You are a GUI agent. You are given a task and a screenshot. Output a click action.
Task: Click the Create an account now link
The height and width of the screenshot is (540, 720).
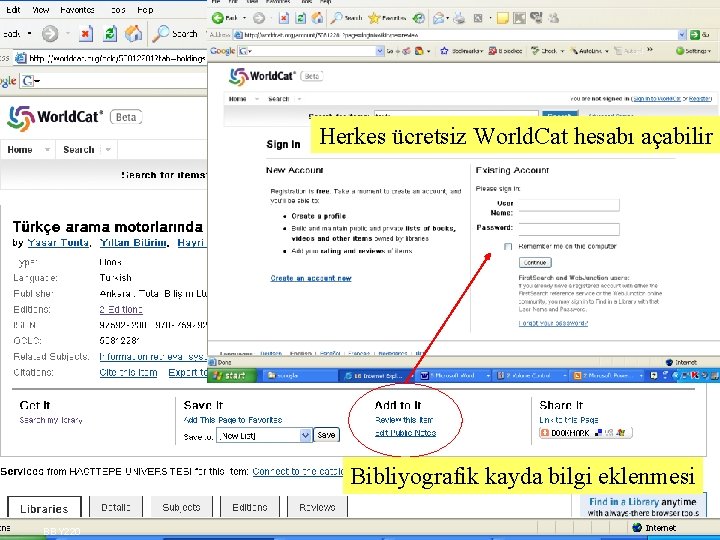point(311,278)
